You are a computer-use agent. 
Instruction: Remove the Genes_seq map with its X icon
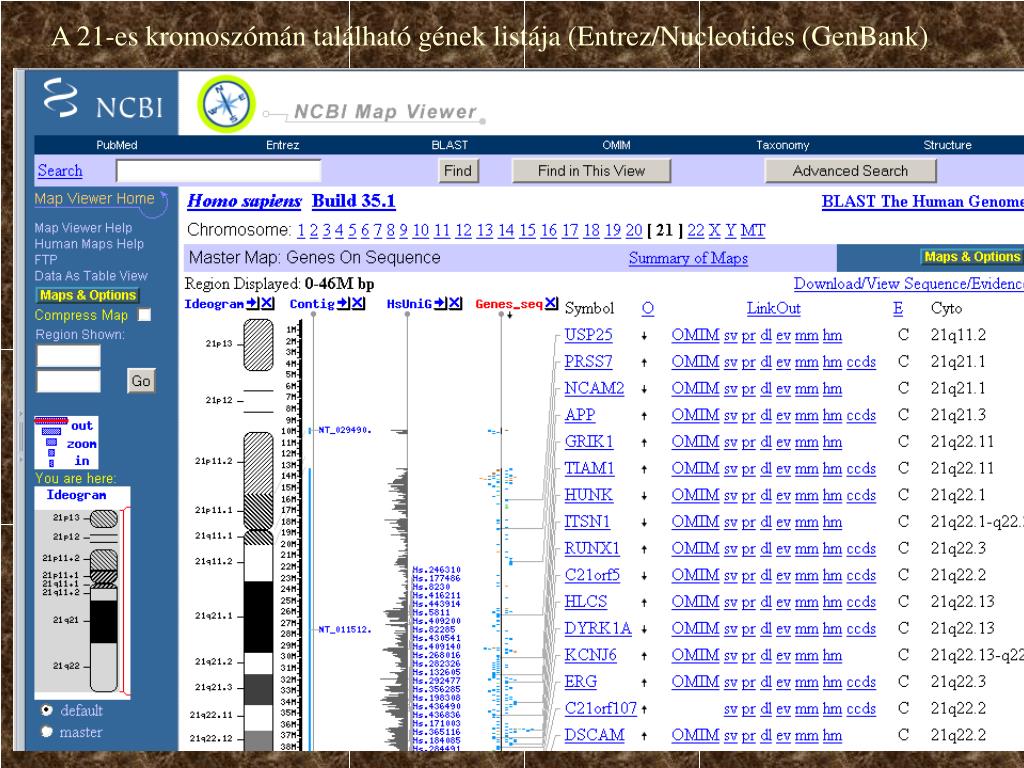(552, 304)
